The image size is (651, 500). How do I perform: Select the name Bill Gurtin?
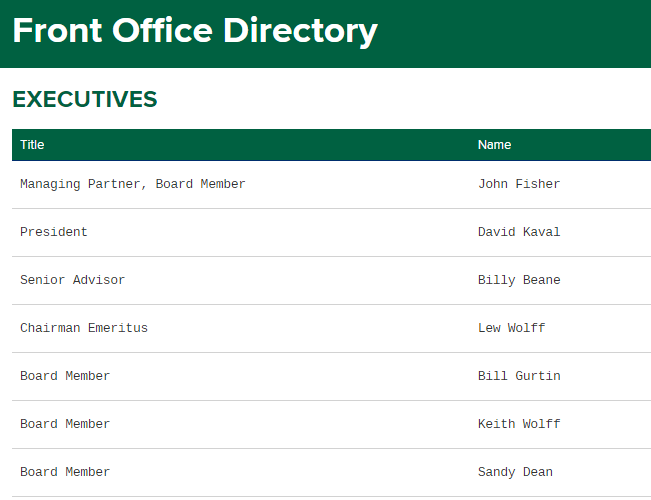click(519, 376)
